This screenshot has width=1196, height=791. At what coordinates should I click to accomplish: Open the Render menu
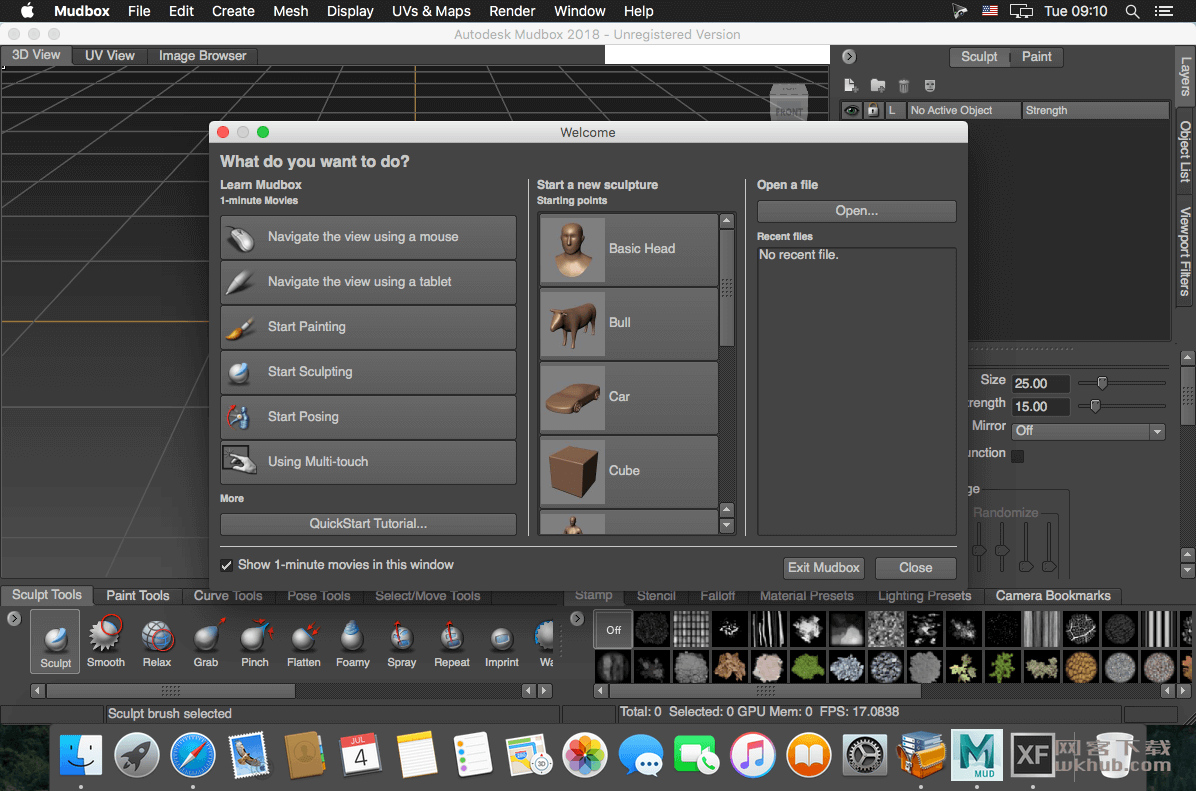coord(512,11)
